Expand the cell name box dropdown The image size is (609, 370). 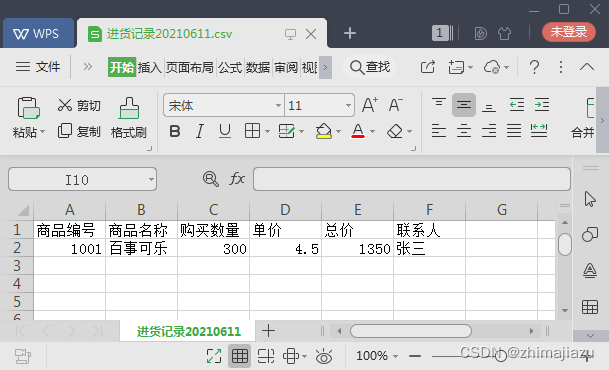(151, 179)
